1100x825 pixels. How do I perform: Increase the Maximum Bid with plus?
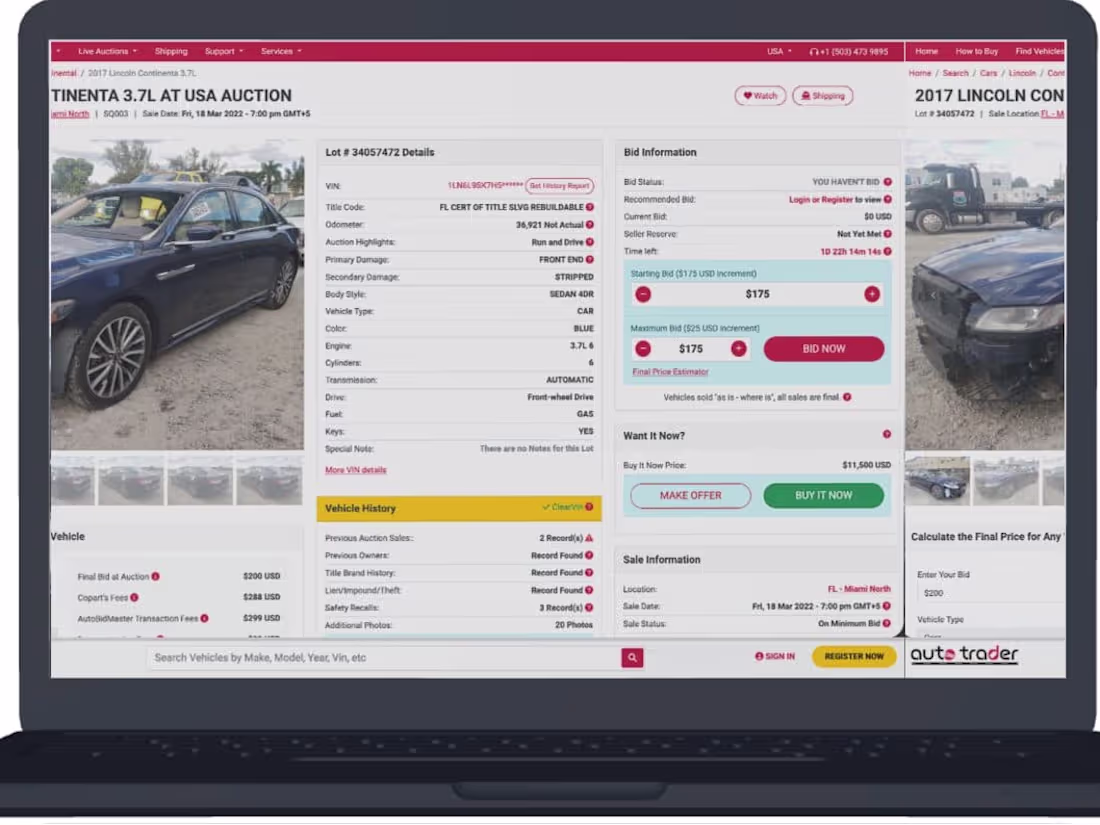pos(739,349)
